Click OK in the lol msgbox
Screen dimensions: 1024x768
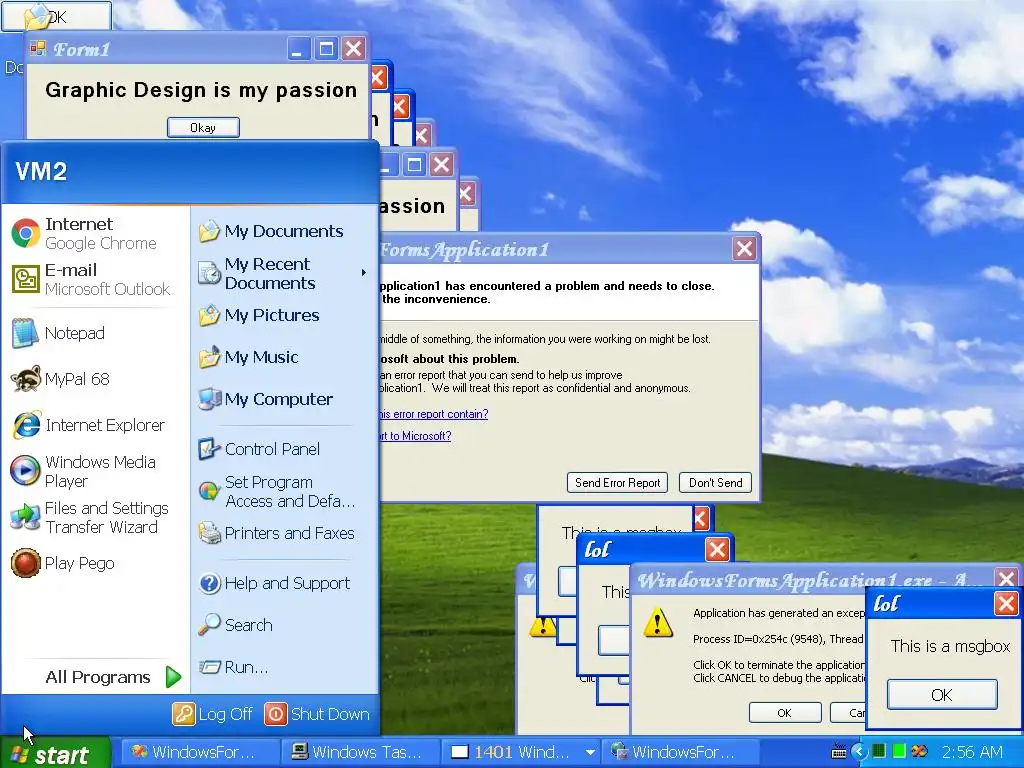942,695
